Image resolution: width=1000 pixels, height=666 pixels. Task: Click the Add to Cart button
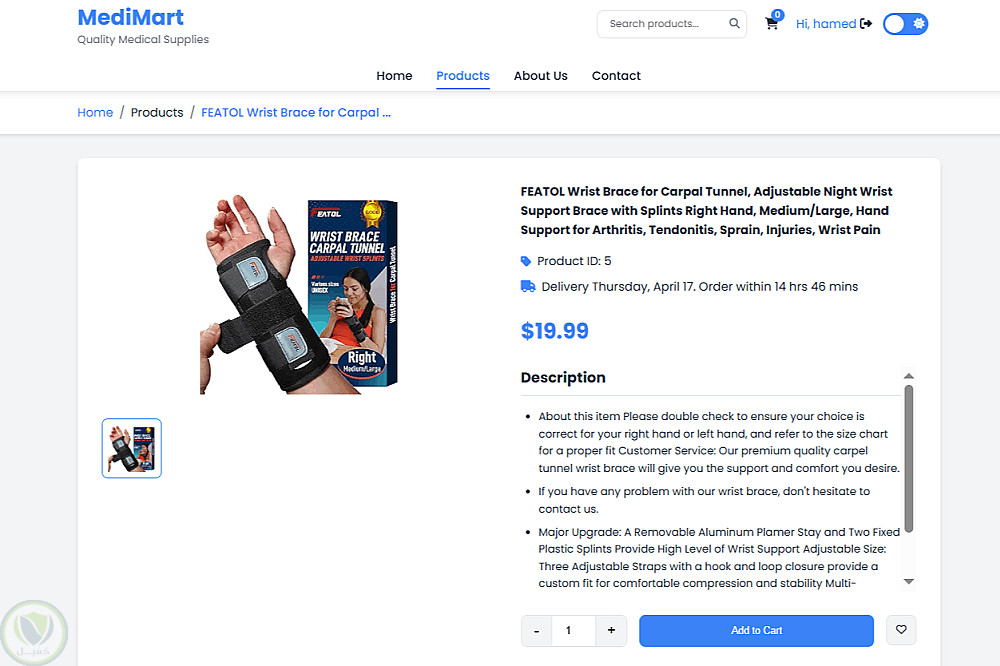tap(756, 630)
